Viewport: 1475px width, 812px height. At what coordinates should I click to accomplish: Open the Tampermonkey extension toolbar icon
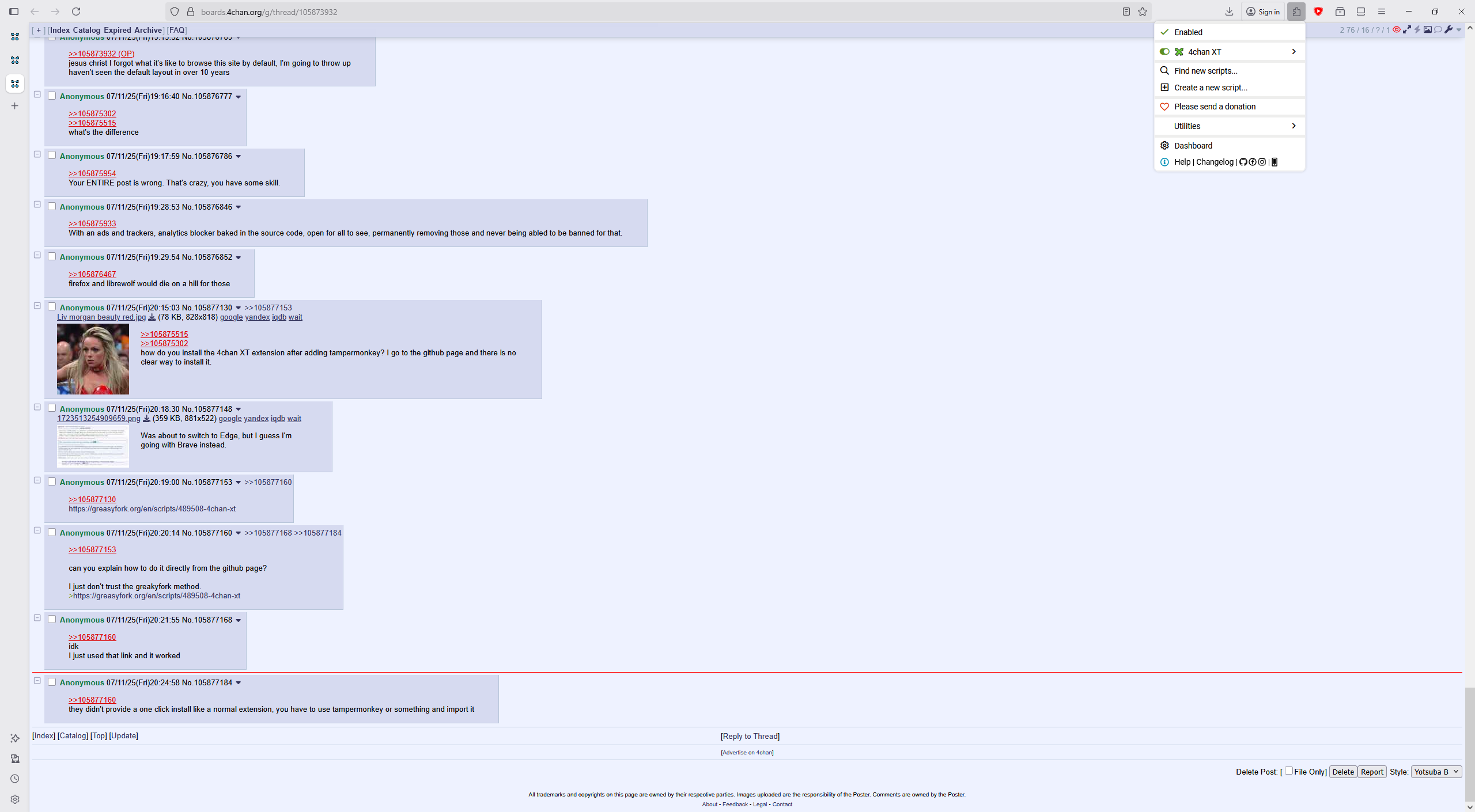1296,12
